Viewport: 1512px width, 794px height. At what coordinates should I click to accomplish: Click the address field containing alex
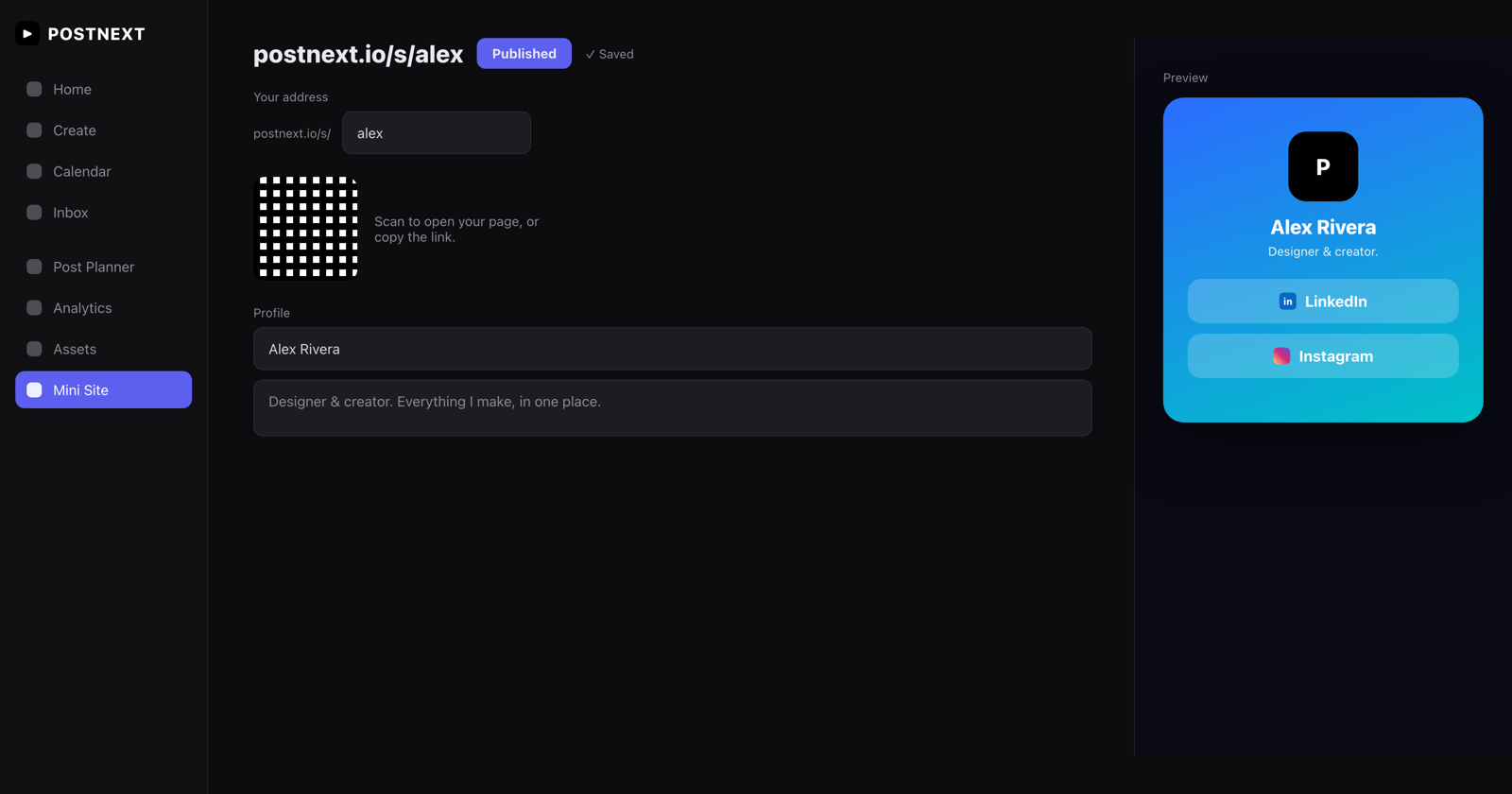(x=437, y=133)
